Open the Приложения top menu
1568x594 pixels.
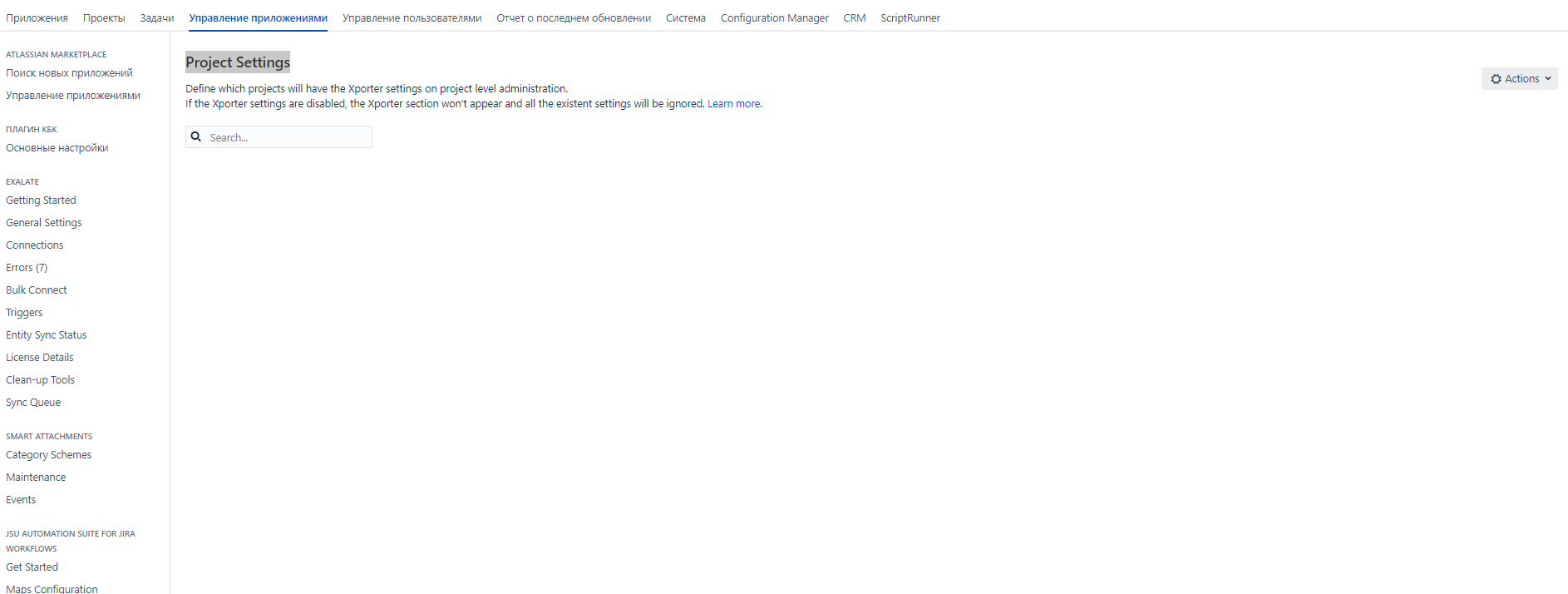[x=37, y=18]
